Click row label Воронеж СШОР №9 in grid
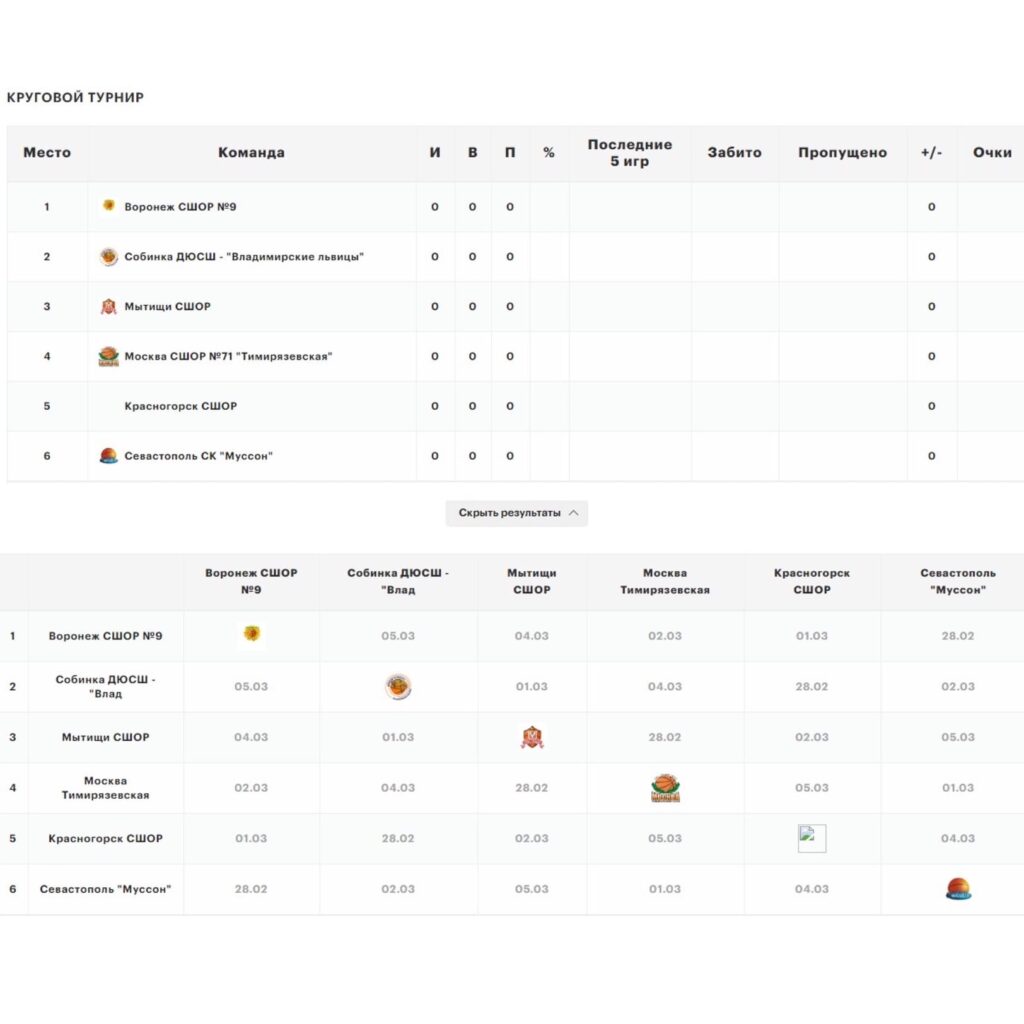 coord(105,636)
